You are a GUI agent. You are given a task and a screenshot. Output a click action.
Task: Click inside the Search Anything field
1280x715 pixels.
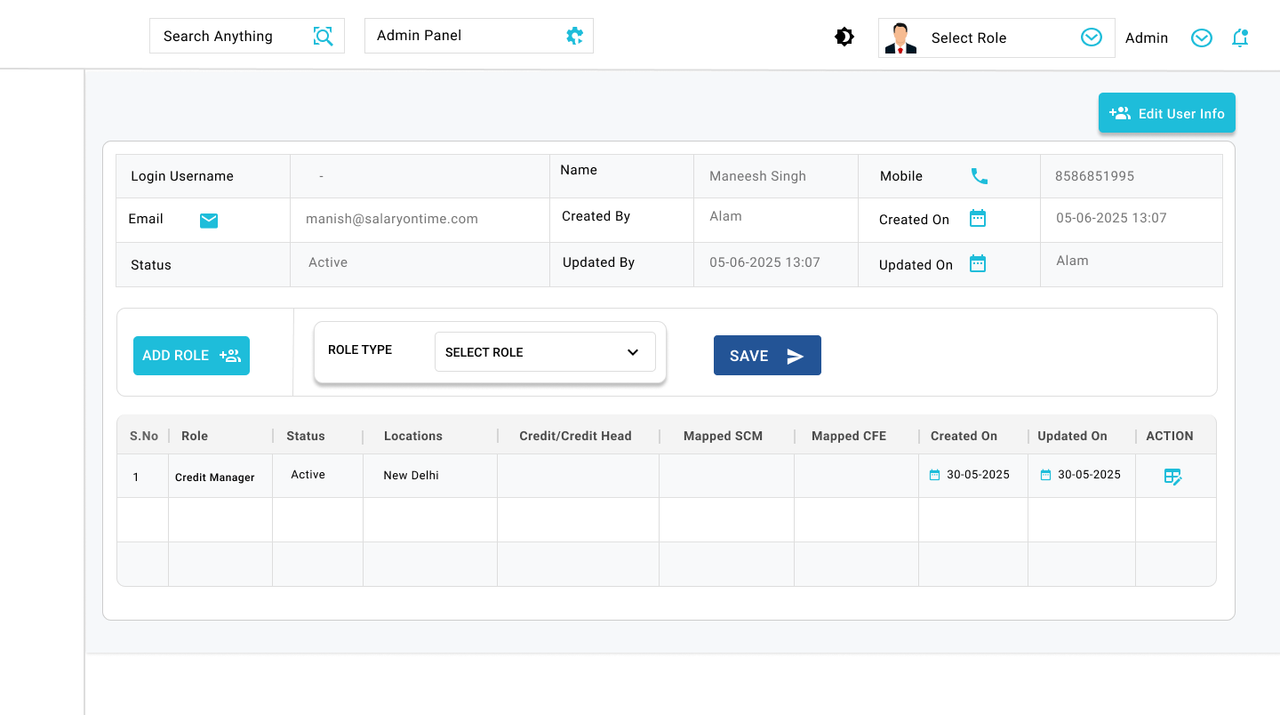click(230, 36)
